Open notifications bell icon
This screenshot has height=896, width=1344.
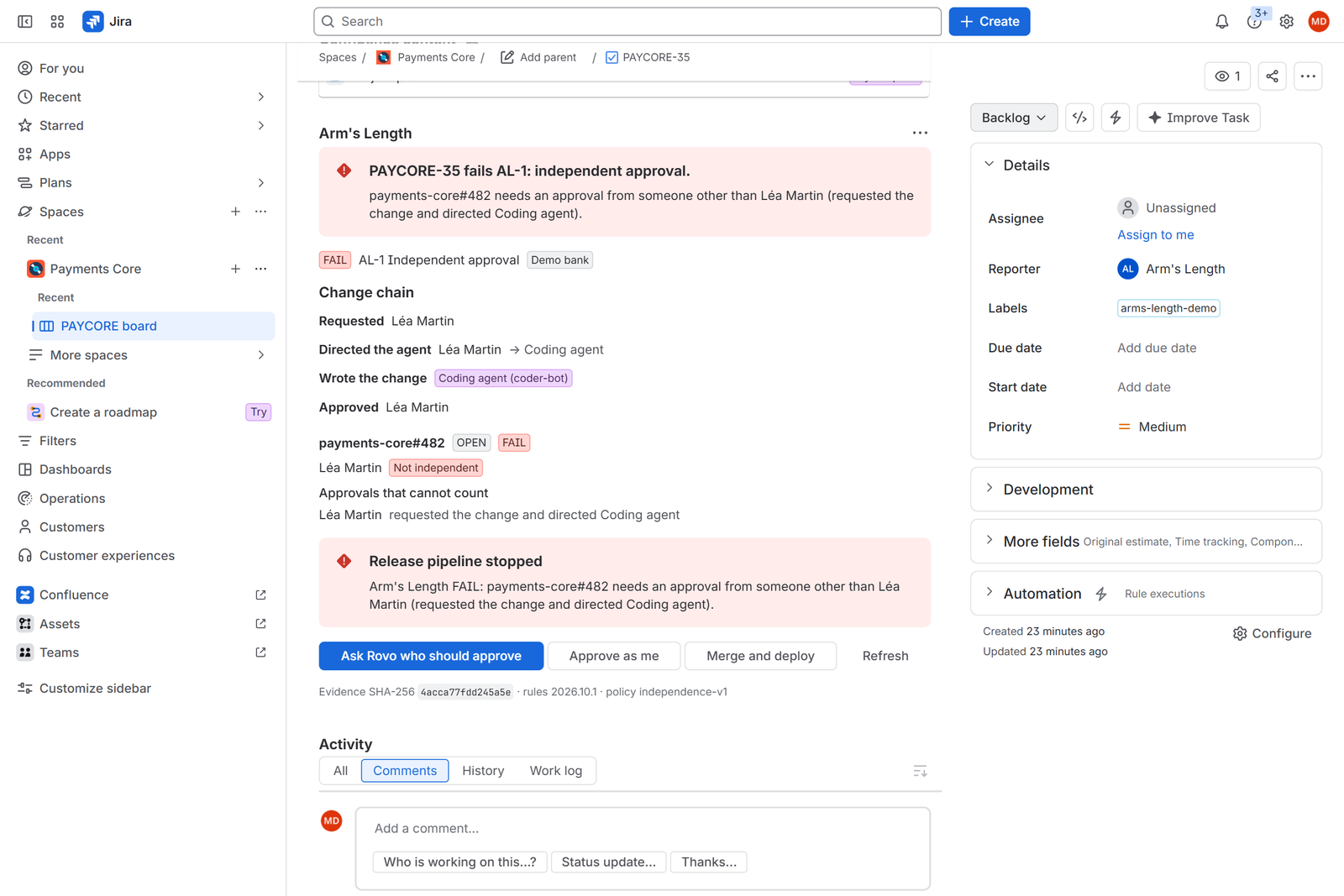pos(1221,21)
